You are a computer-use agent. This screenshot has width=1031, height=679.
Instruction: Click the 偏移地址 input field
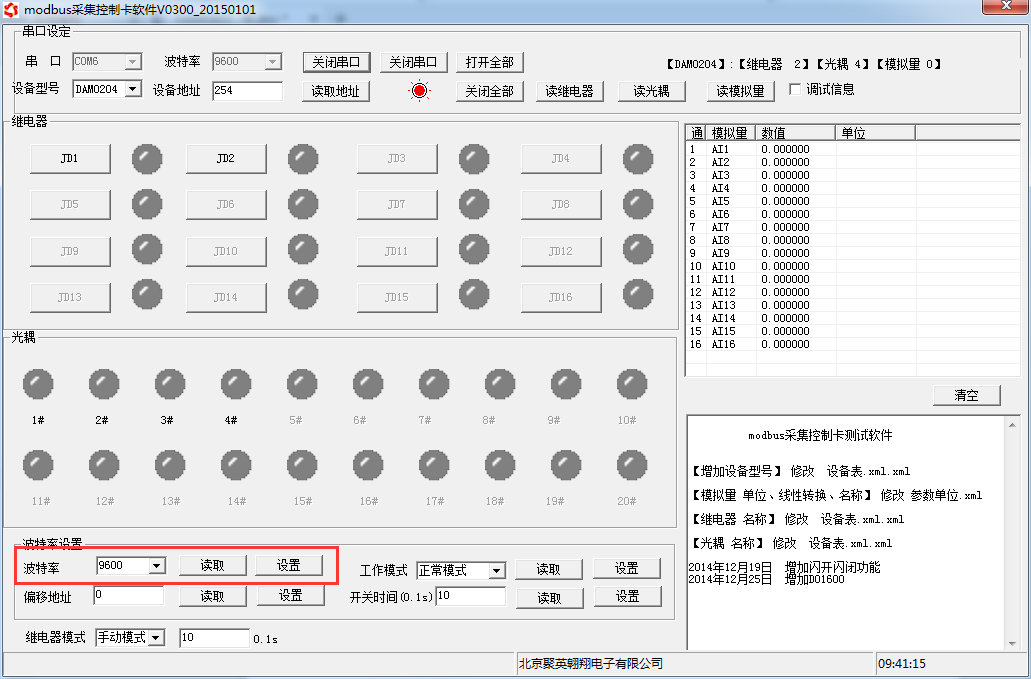[x=129, y=596]
